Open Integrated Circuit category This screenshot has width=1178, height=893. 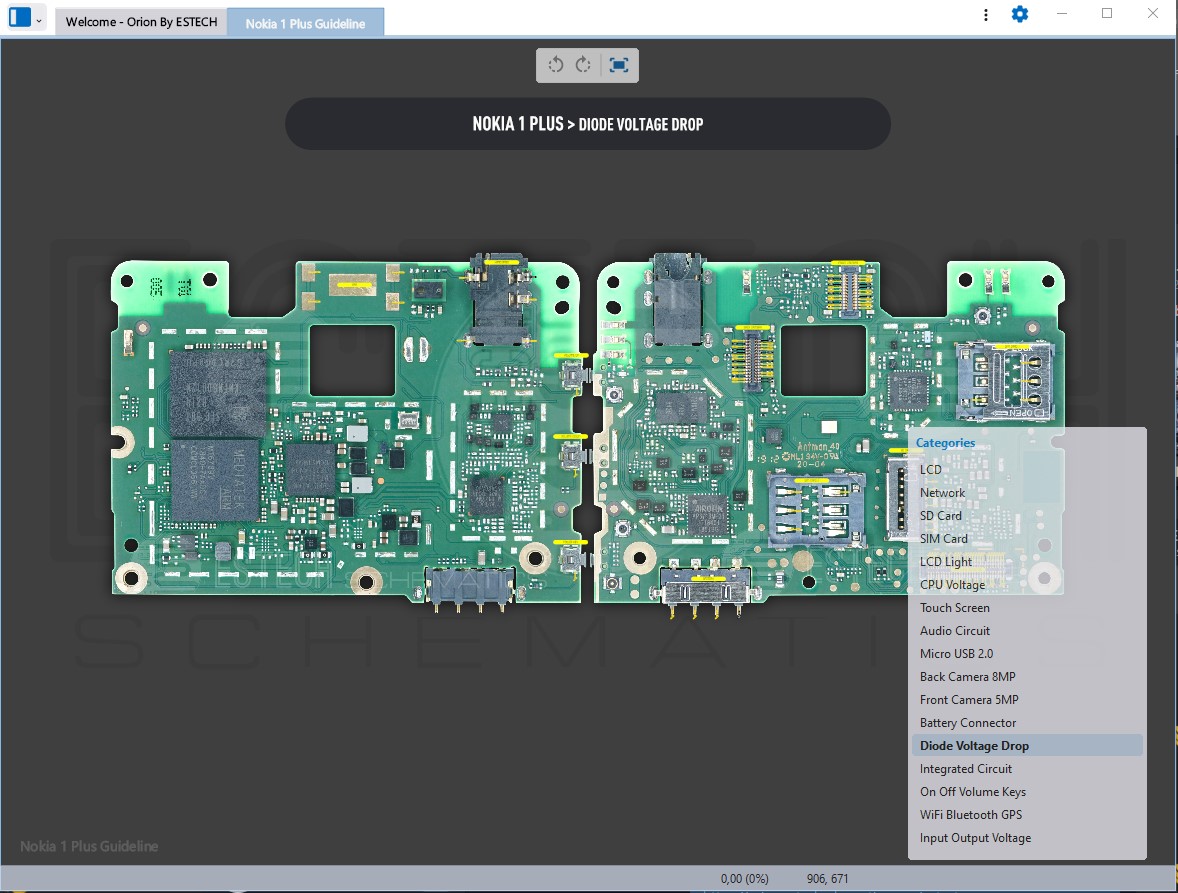(965, 768)
